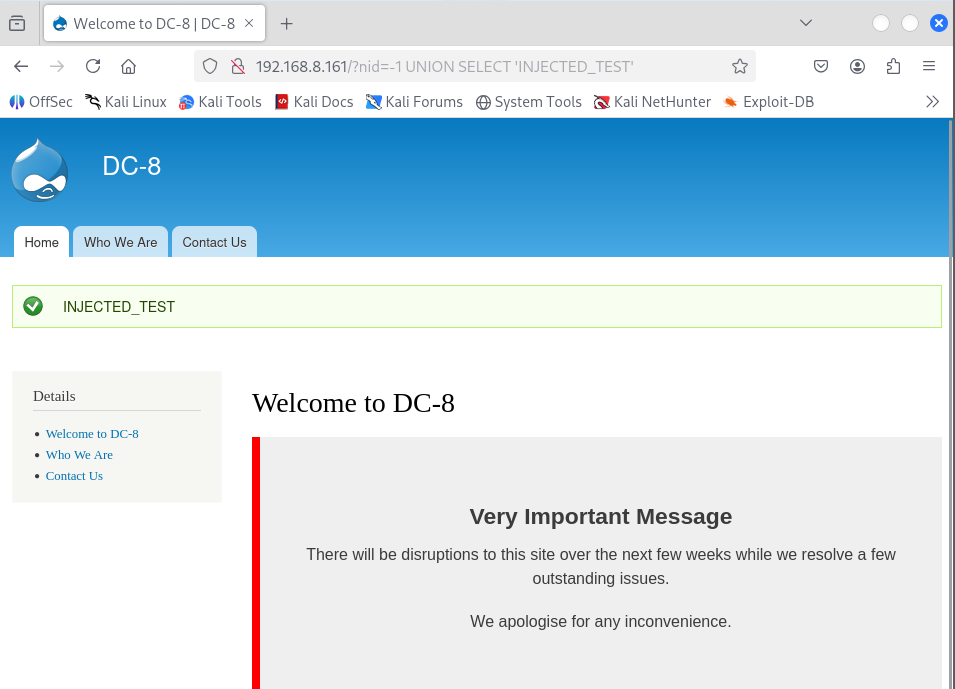This screenshot has width=955, height=689.
Task: Bookmark this page with the star icon
Action: point(739,66)
